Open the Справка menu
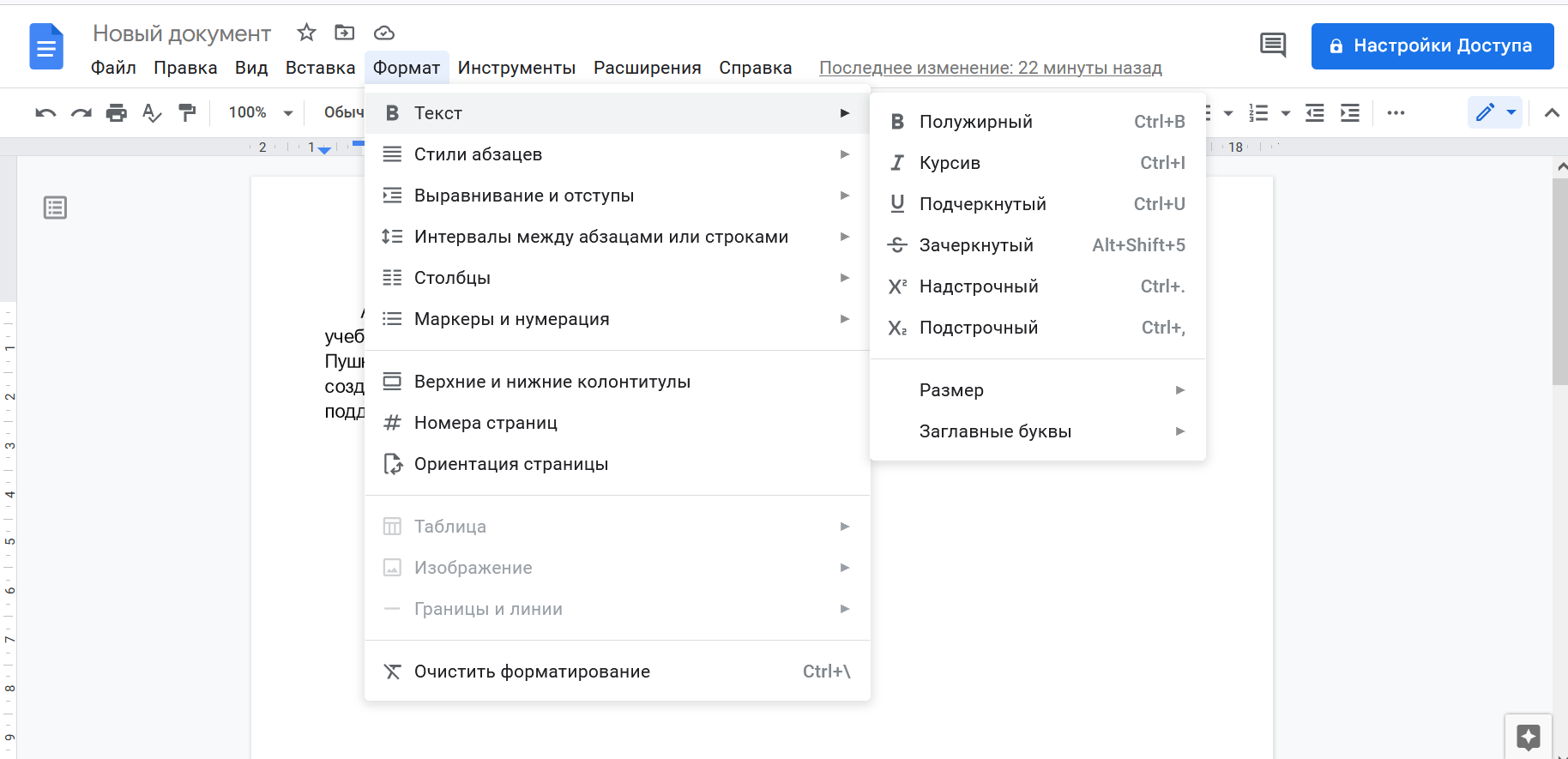 756,68
